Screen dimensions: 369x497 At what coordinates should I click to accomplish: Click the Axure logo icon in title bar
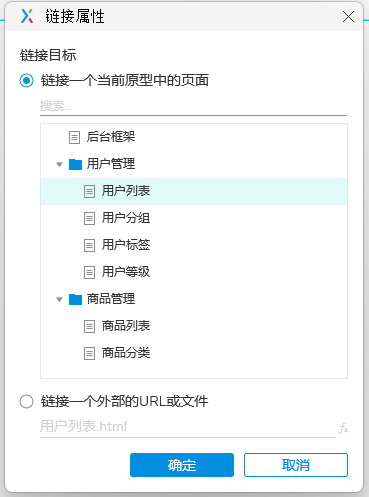coord(27,16)
